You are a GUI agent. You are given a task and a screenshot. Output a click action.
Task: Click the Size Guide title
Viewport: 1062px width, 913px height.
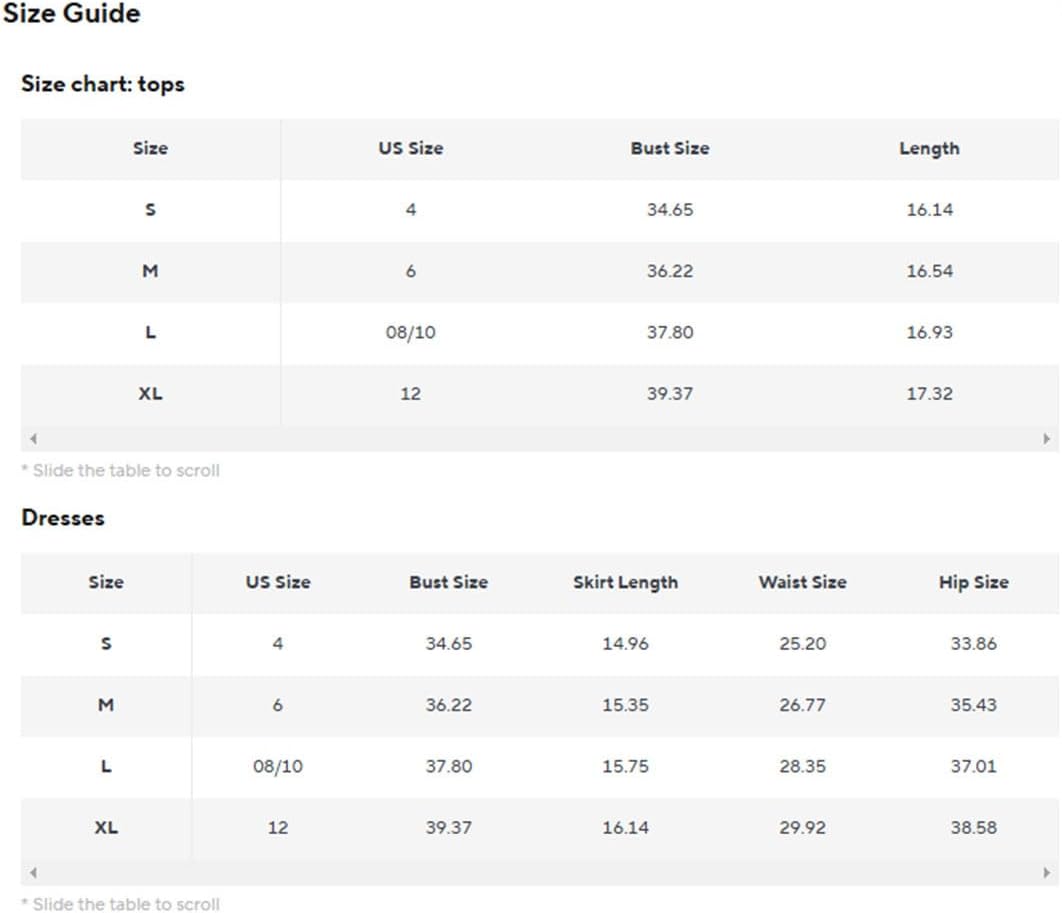pyautogui.click(x=72, y=14)
